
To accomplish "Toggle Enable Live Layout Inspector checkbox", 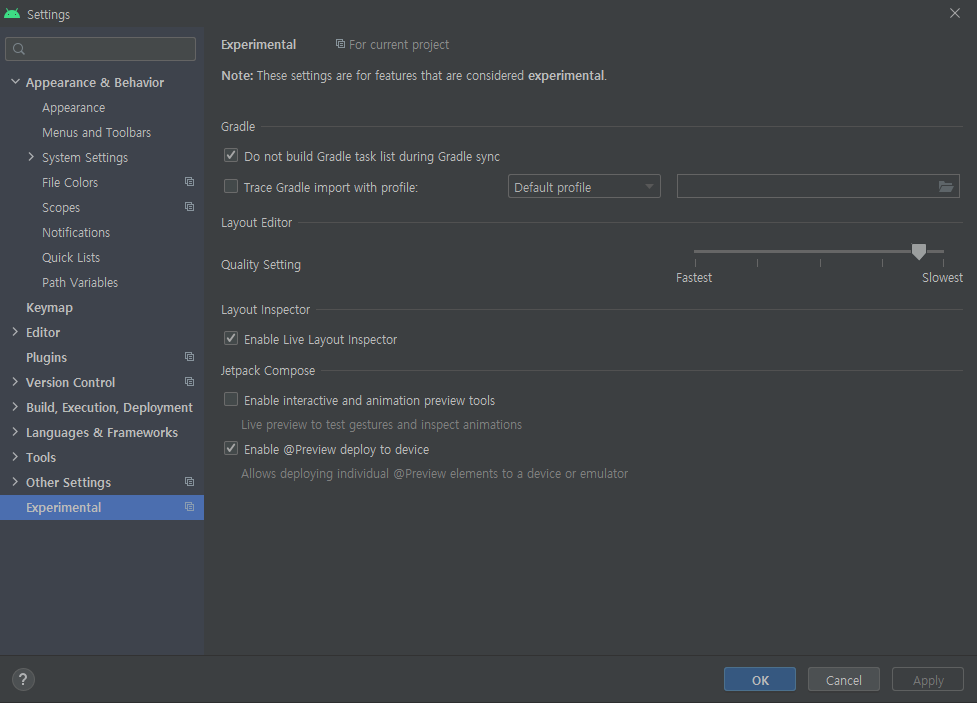I will click(x=231, y=338).
